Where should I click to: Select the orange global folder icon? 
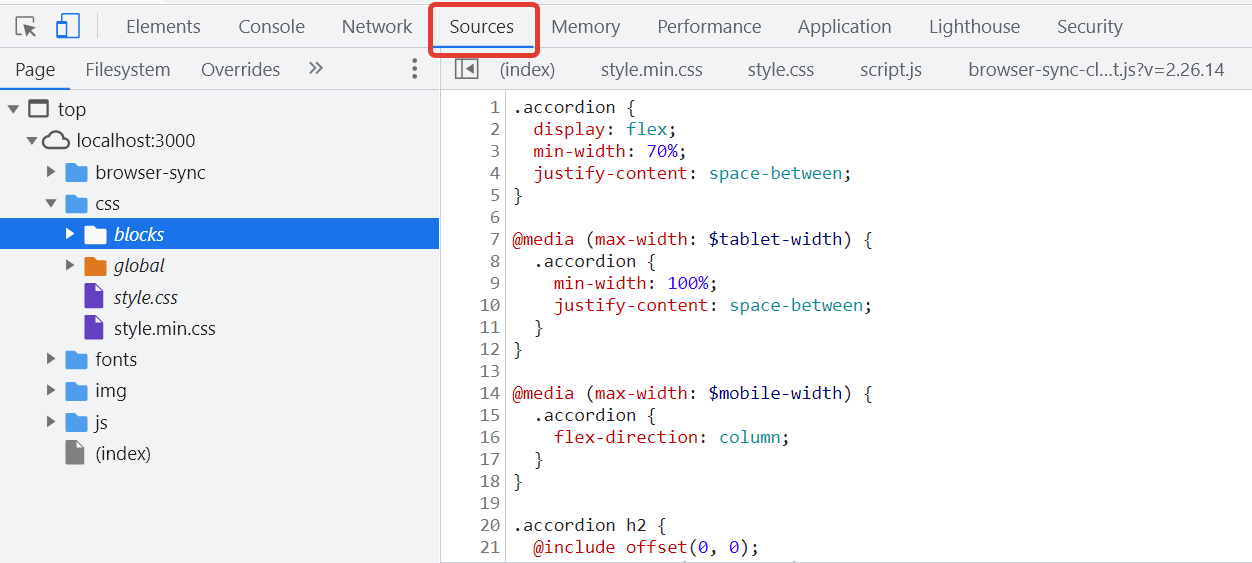coord(95,266)
